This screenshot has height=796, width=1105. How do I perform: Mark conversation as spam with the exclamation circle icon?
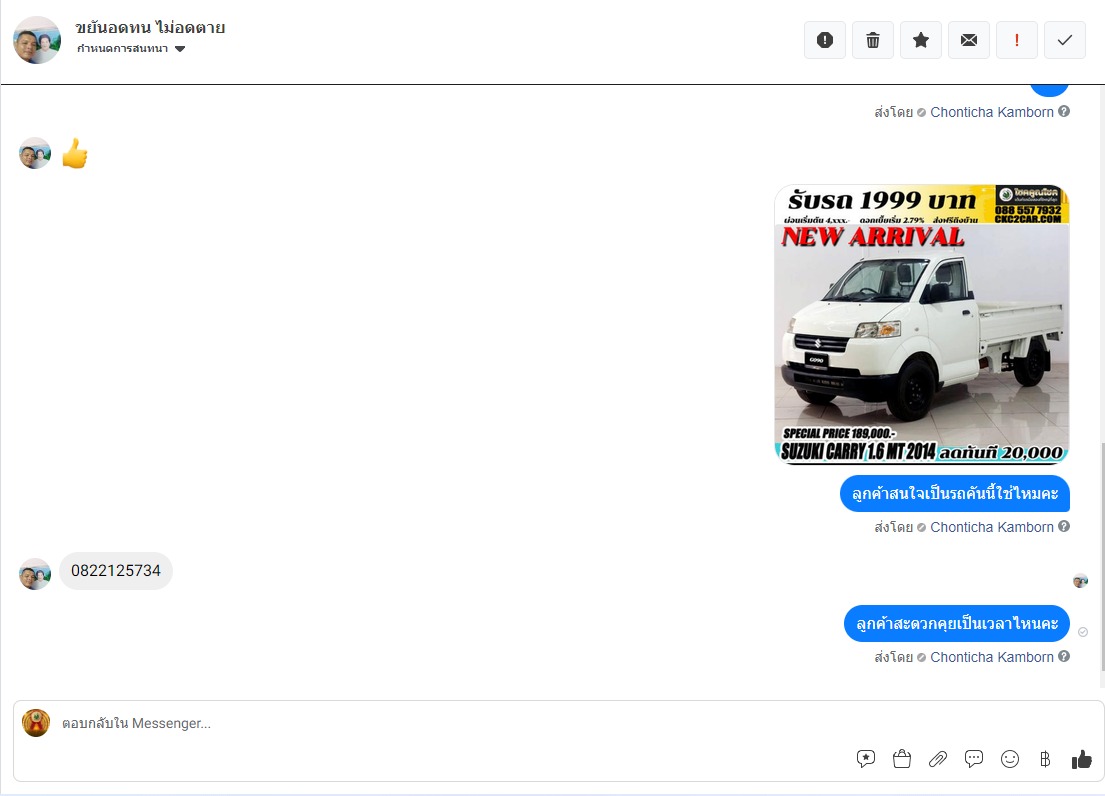coord(825,40)
